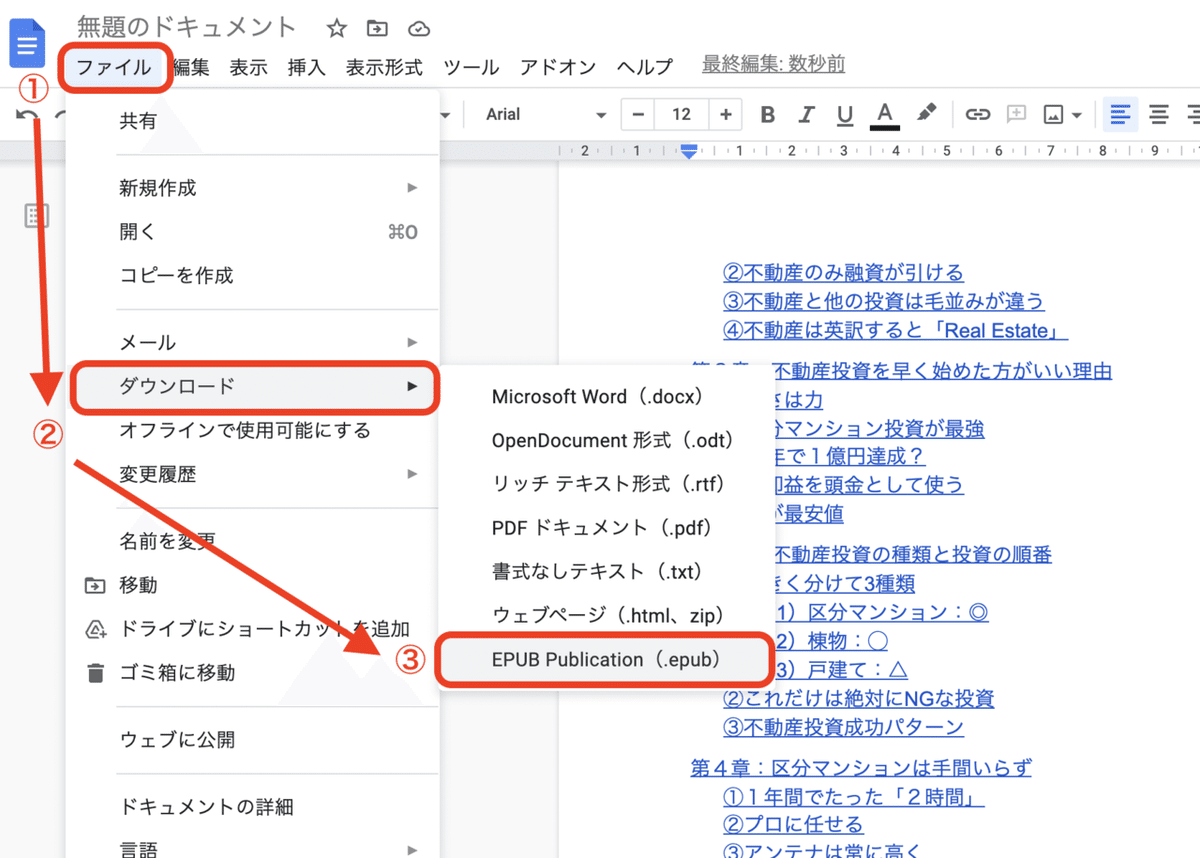Viewport: 1200px width, 858px height.
Task: Open link ③不動産投資成功パターン
Action: click(843, 727)
